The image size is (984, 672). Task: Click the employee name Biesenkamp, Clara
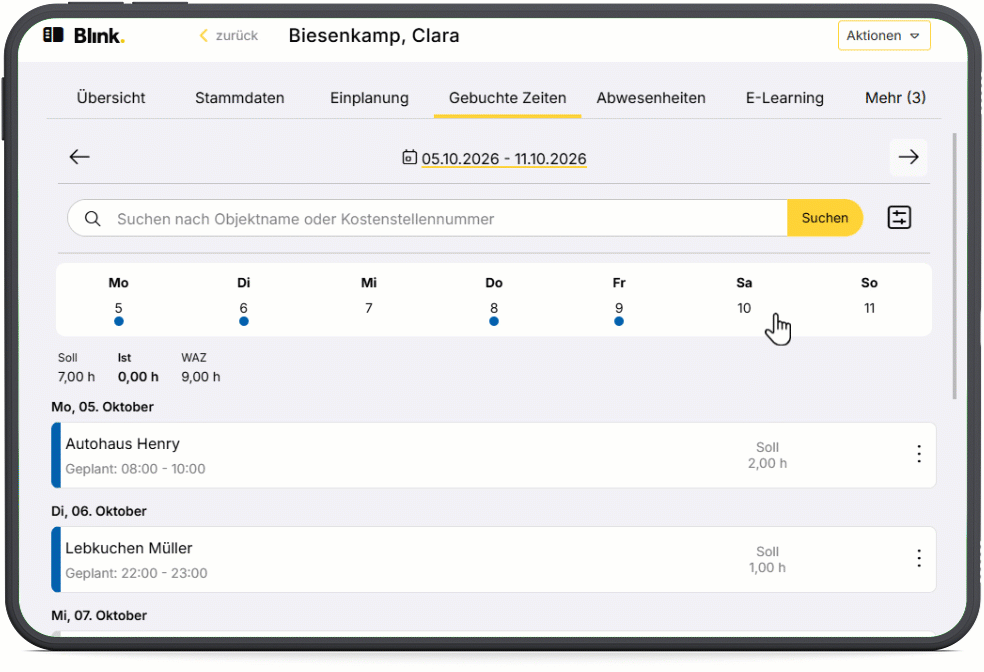[374, 36]
